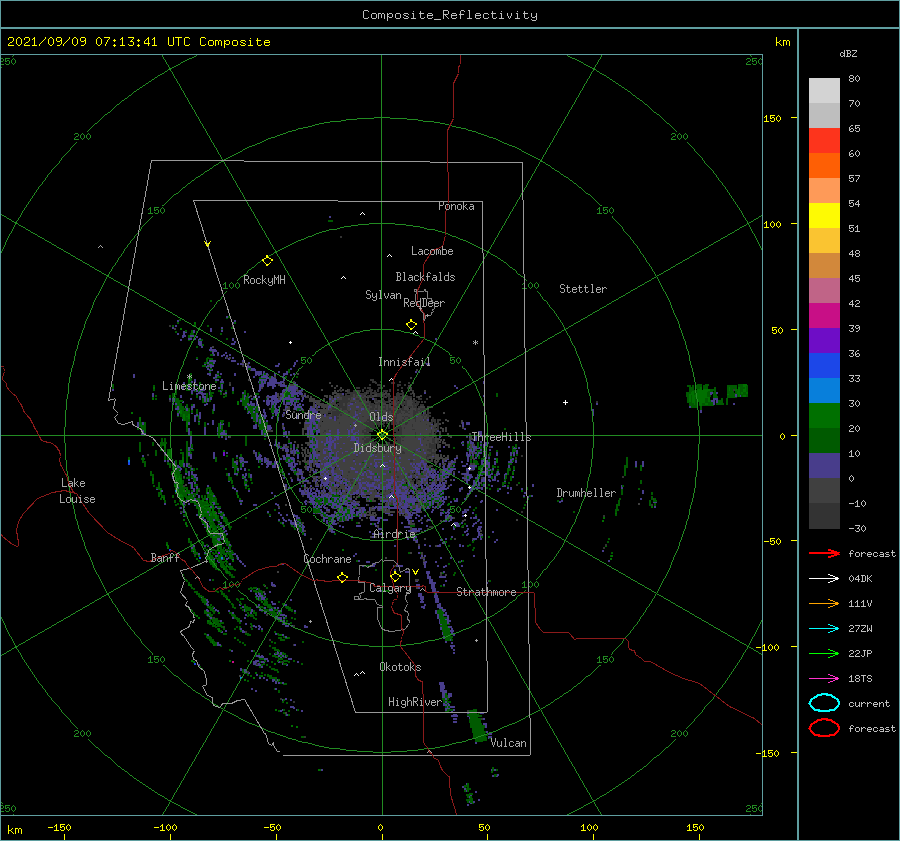Click the RockyMH label
Screen dimensions: 900x841
point(264,280)
